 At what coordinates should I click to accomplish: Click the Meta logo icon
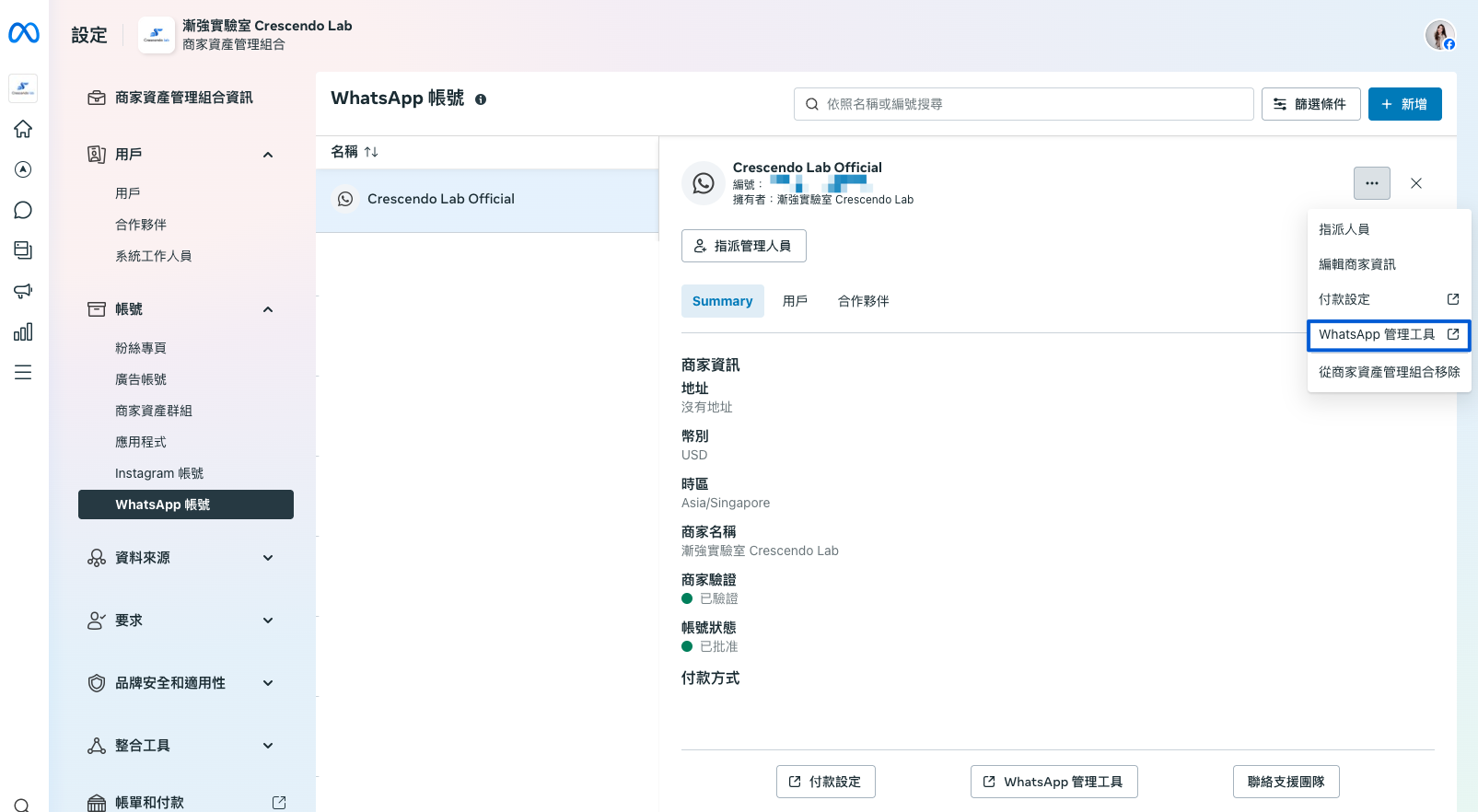[24, 33]
